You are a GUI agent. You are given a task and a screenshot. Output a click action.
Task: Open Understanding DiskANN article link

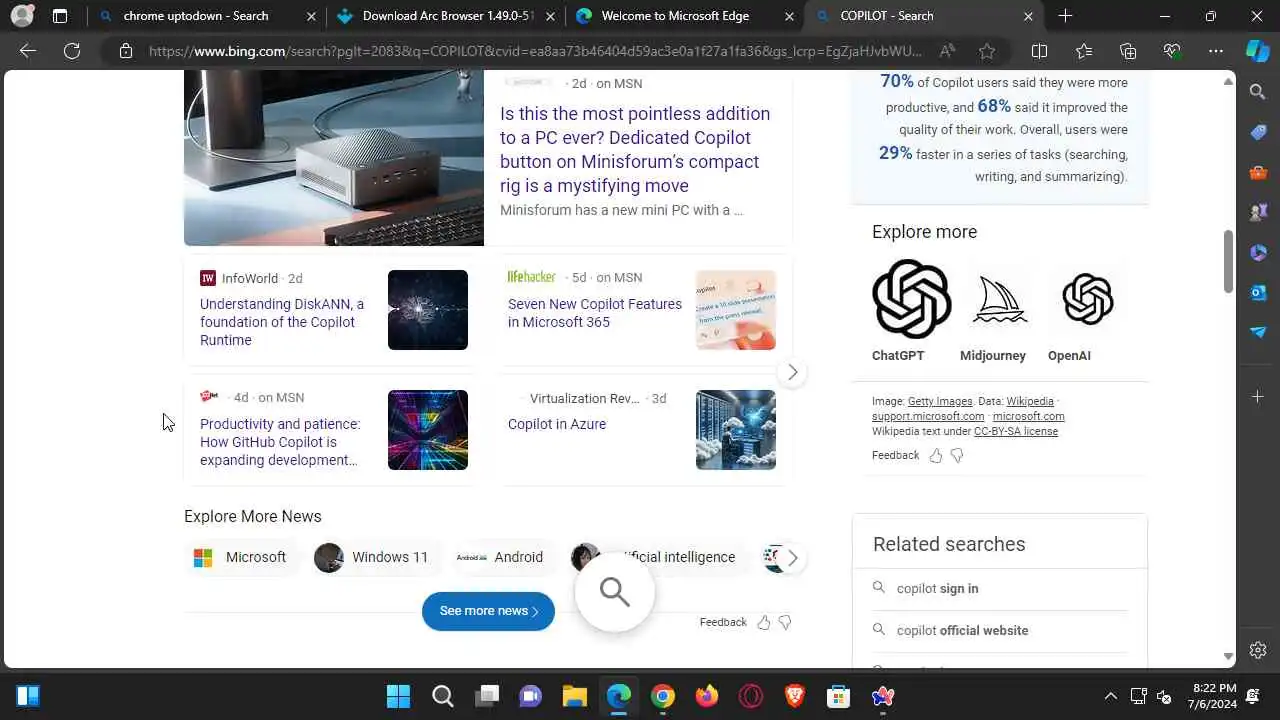[x=282, y=322]
